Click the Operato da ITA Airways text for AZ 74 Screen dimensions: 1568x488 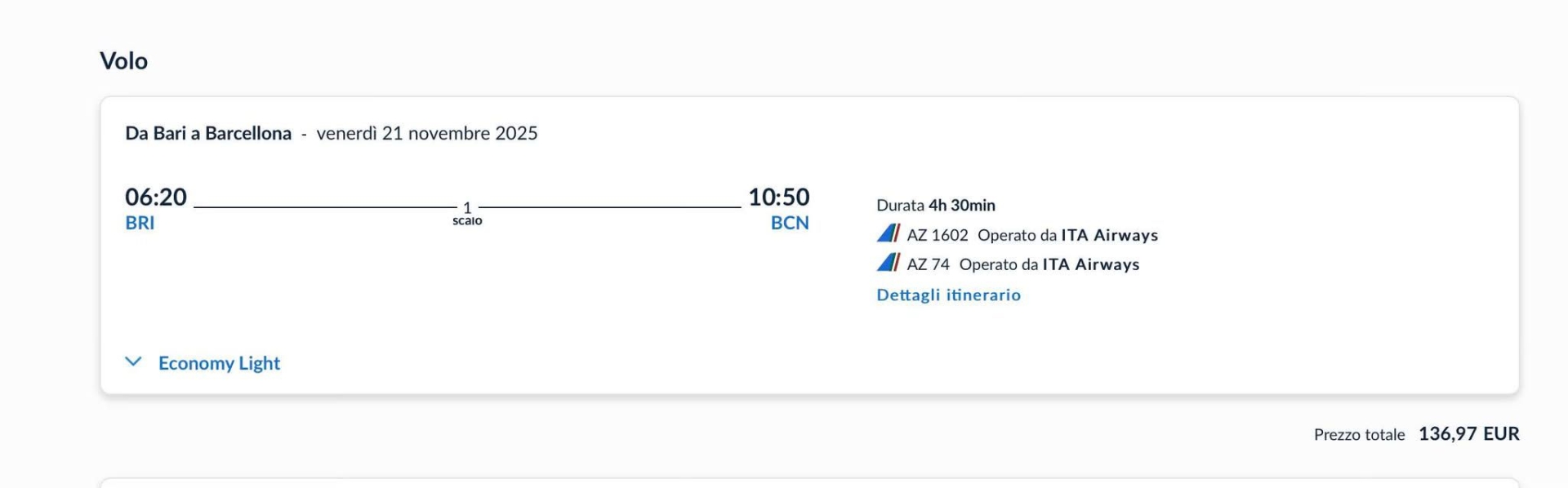(1049, 264)
